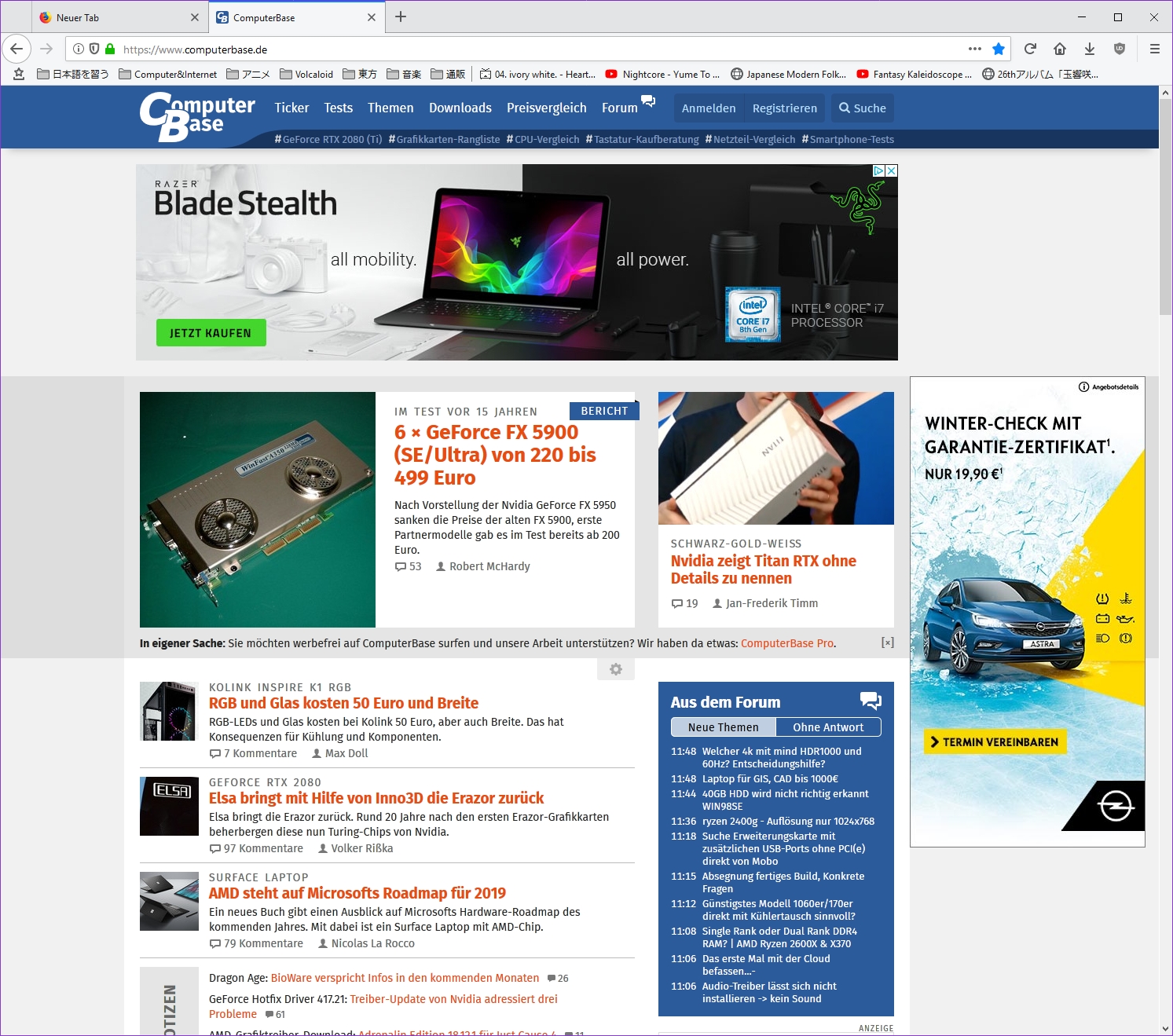Screen dimensions: 1173x1036
Task: Open the Tests menu item
Action: [x=339, y=108]
